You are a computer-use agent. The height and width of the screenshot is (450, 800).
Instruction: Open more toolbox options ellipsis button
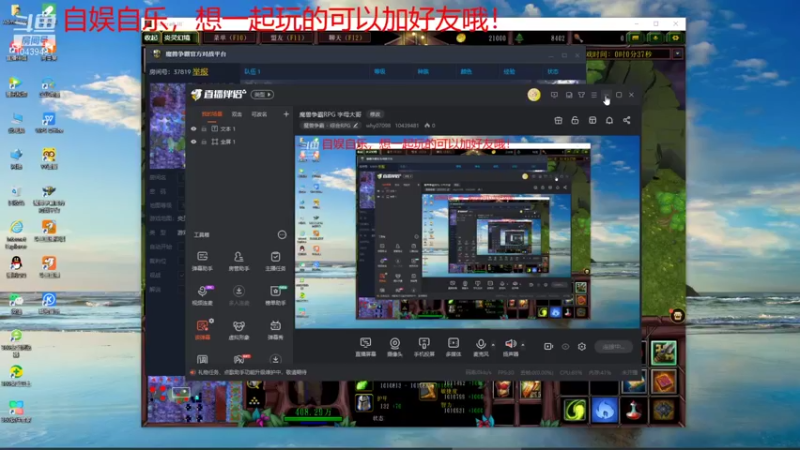click(x=282, y=235)
